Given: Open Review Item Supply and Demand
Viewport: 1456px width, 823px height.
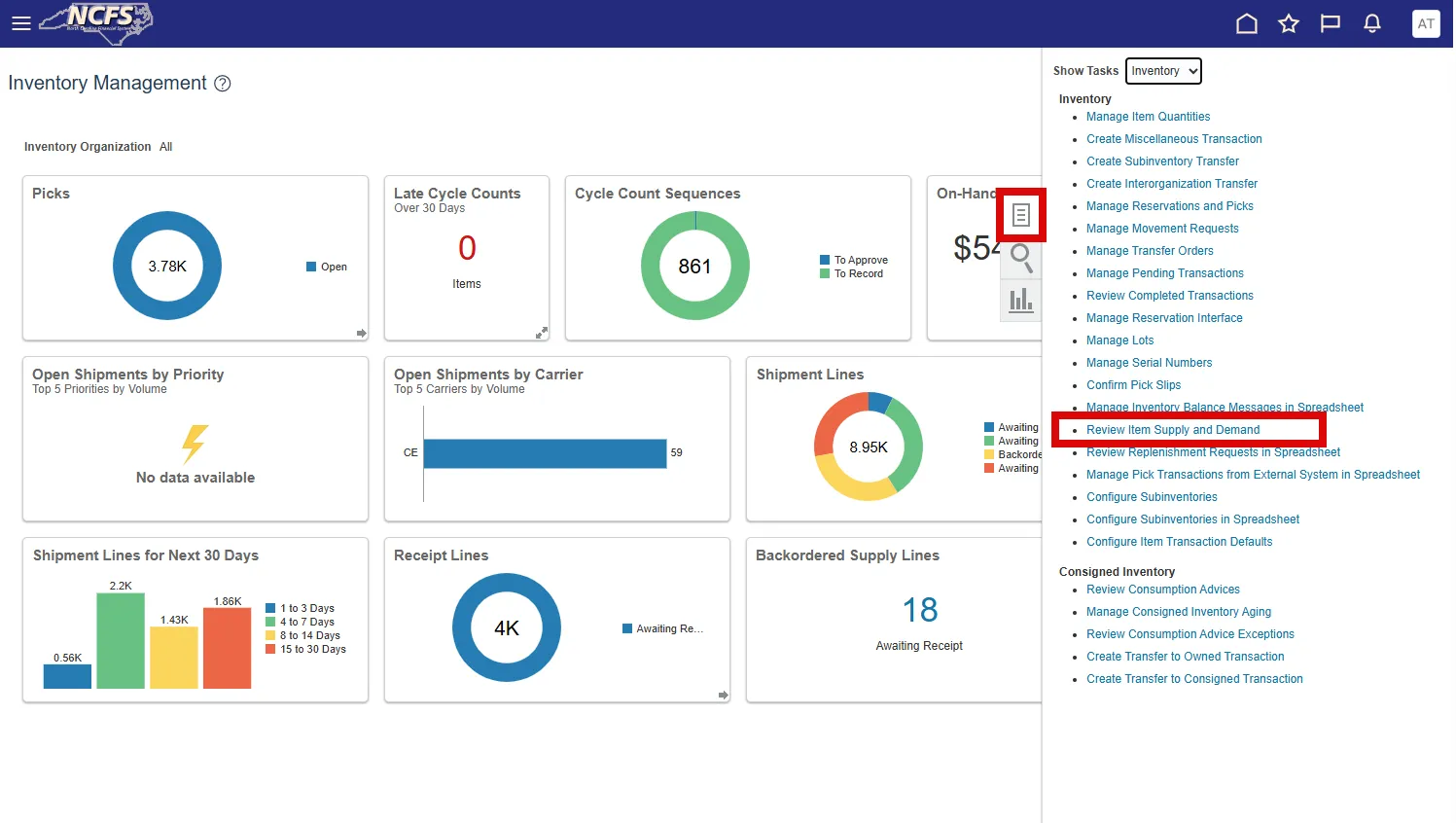Looking at the screenshot, I should 1172,430.
